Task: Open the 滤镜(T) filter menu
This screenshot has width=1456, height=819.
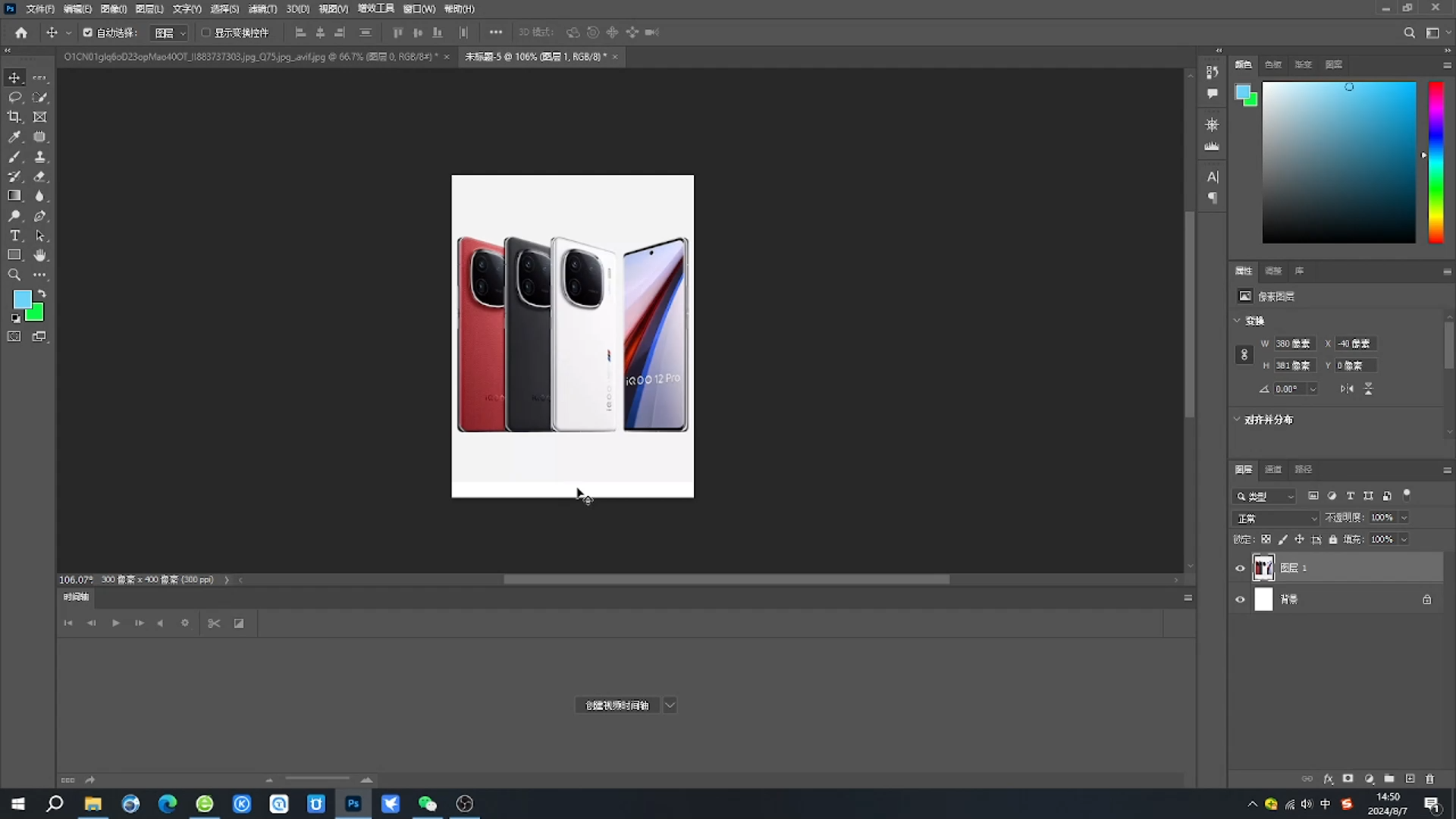Action: coord(262,9)
